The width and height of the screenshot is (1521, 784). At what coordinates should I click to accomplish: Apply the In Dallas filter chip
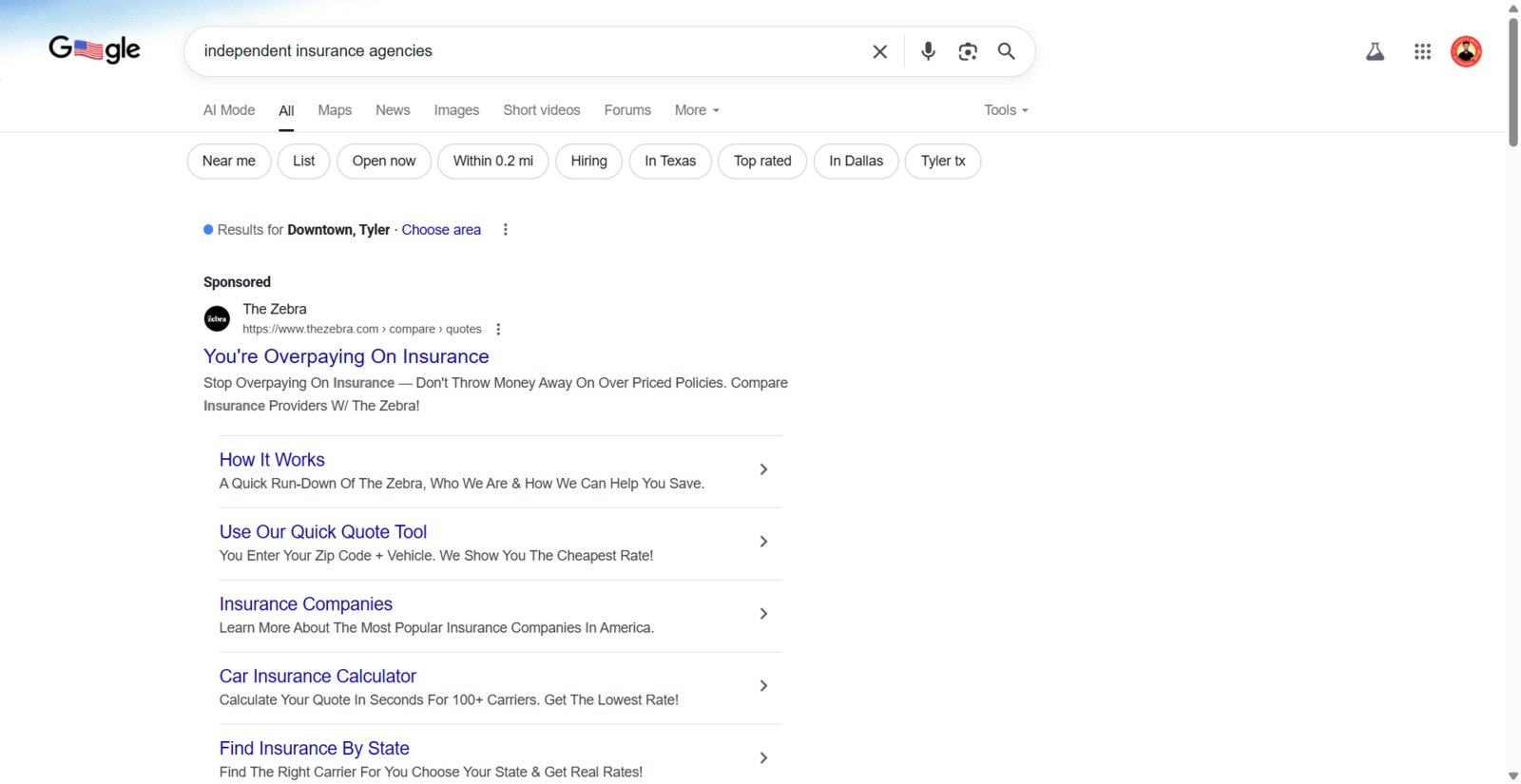tap(857, 162)
